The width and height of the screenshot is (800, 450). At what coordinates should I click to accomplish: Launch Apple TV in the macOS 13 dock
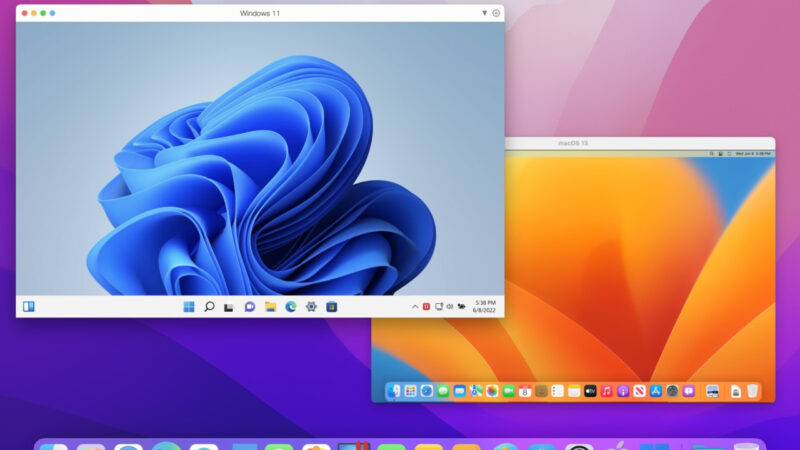(x=590, y=391)
